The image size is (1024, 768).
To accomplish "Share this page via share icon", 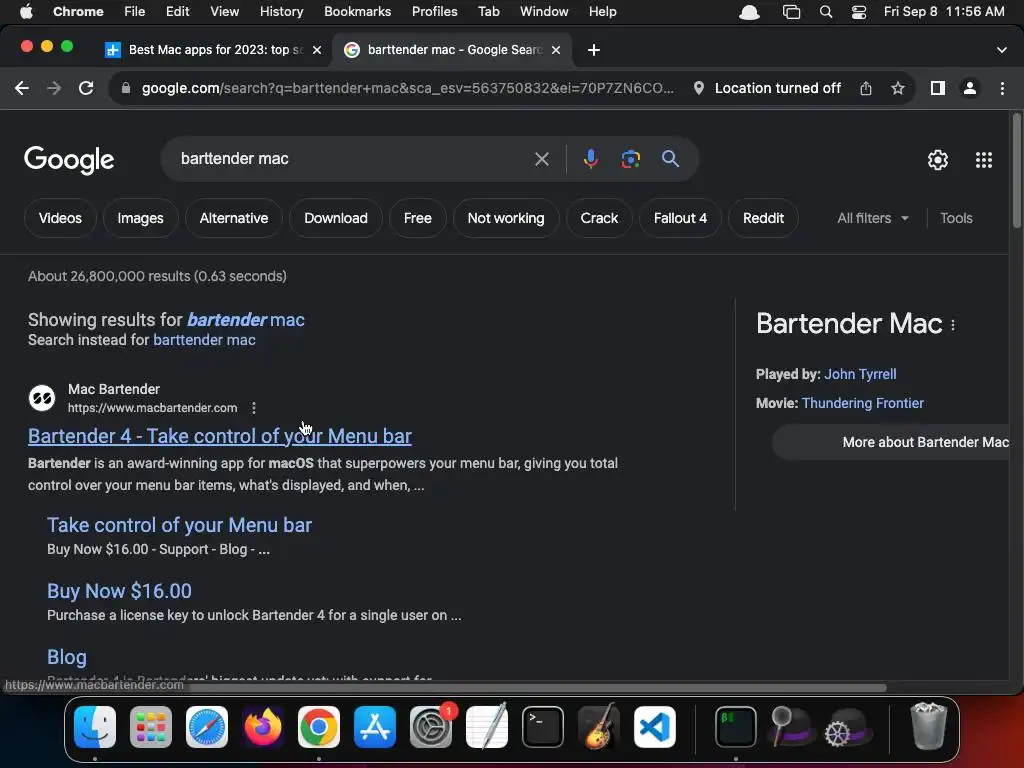I will point(866,88).
